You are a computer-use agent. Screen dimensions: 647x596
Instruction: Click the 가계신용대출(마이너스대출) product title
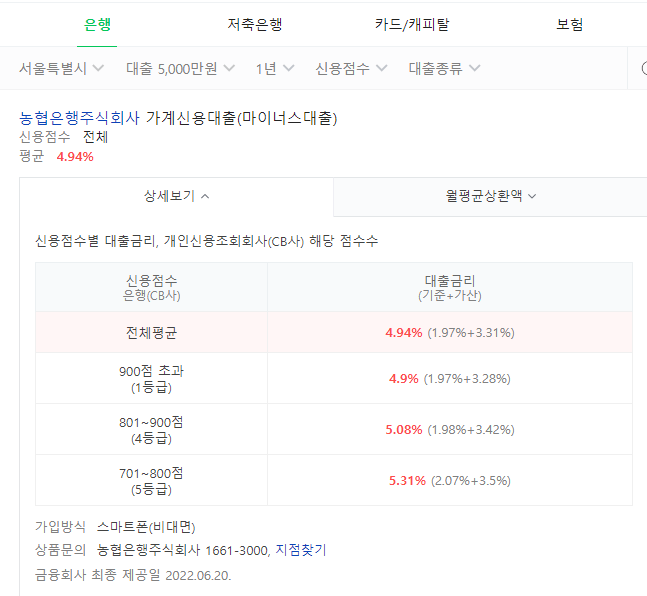241,118
